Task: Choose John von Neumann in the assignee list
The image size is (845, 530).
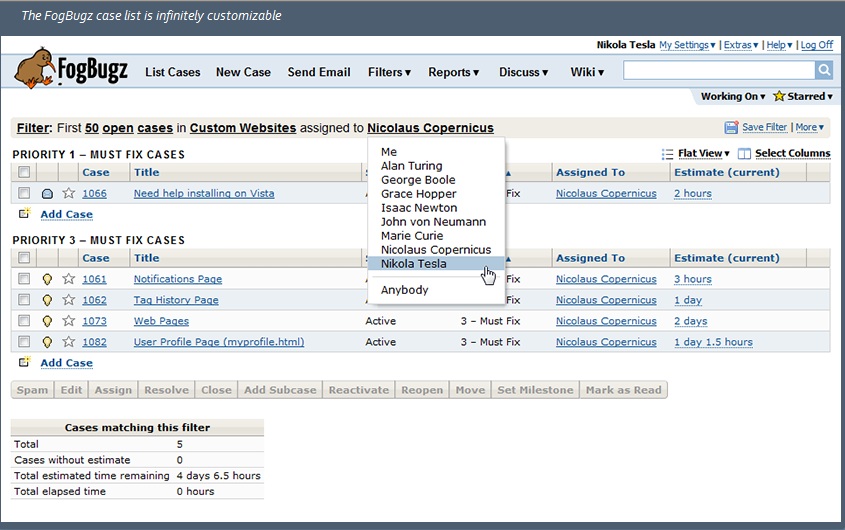Action: [436, 222]
